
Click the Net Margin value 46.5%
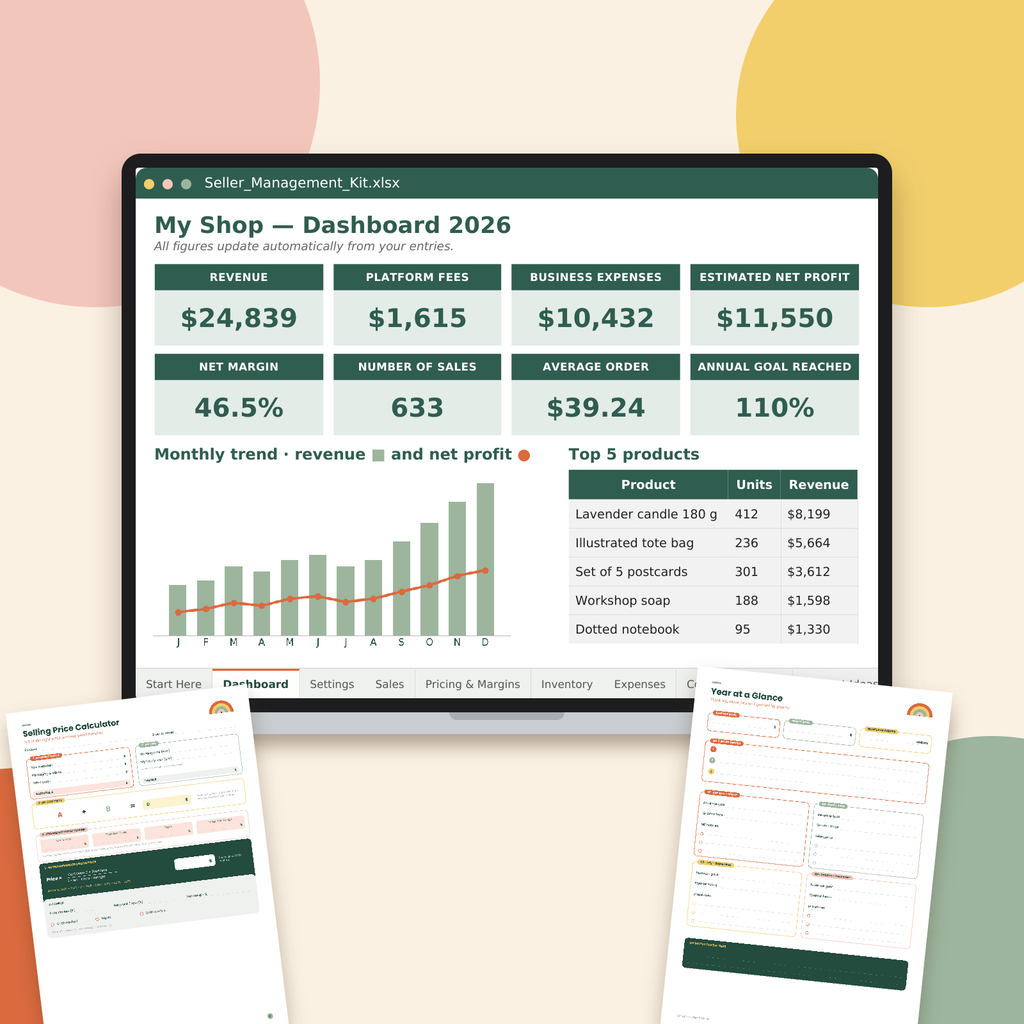click(x=239, y=408)
